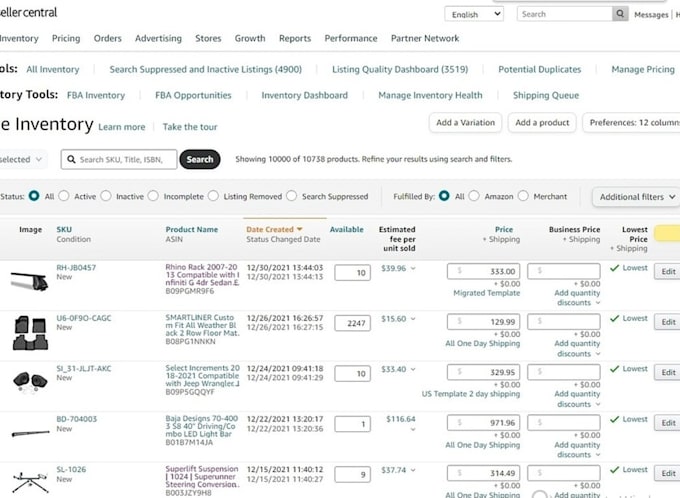Expand quantity discounts for U6-0F9O-CAGC row
680x498 pixels.
pos(598,354)
